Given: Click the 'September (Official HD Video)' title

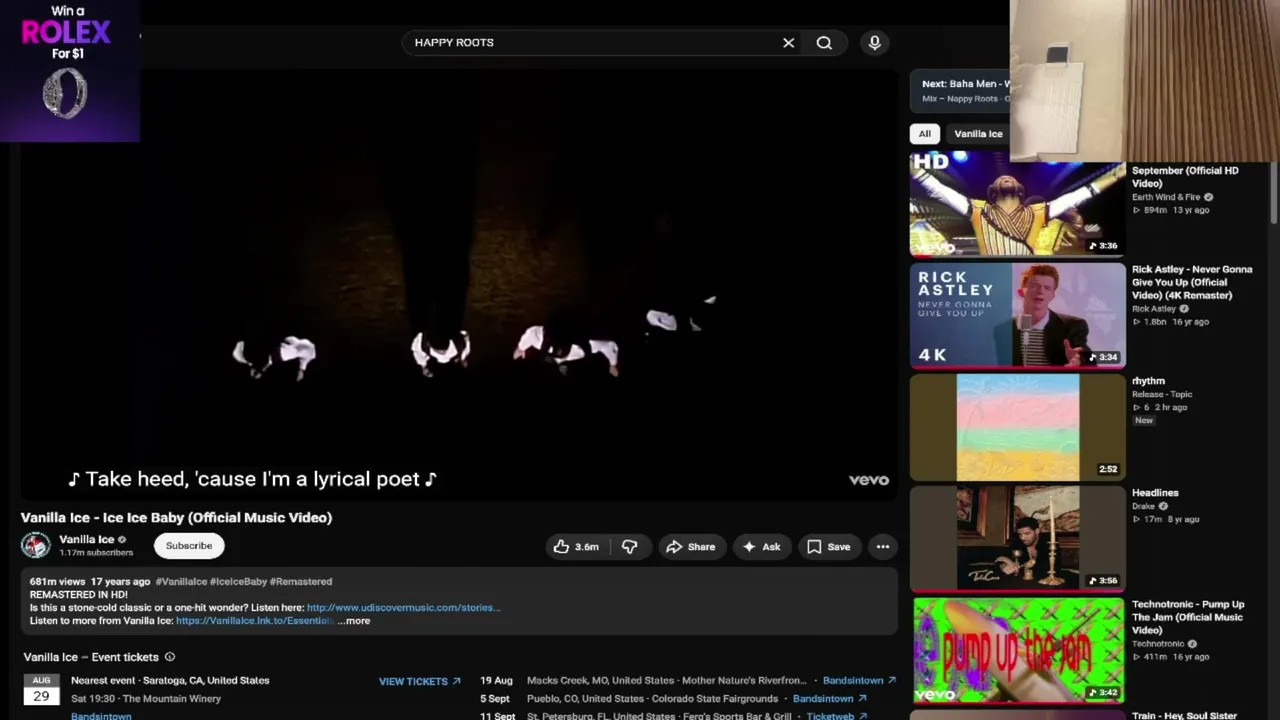Looking at the screenshot, I should (x=1185, y=177).
